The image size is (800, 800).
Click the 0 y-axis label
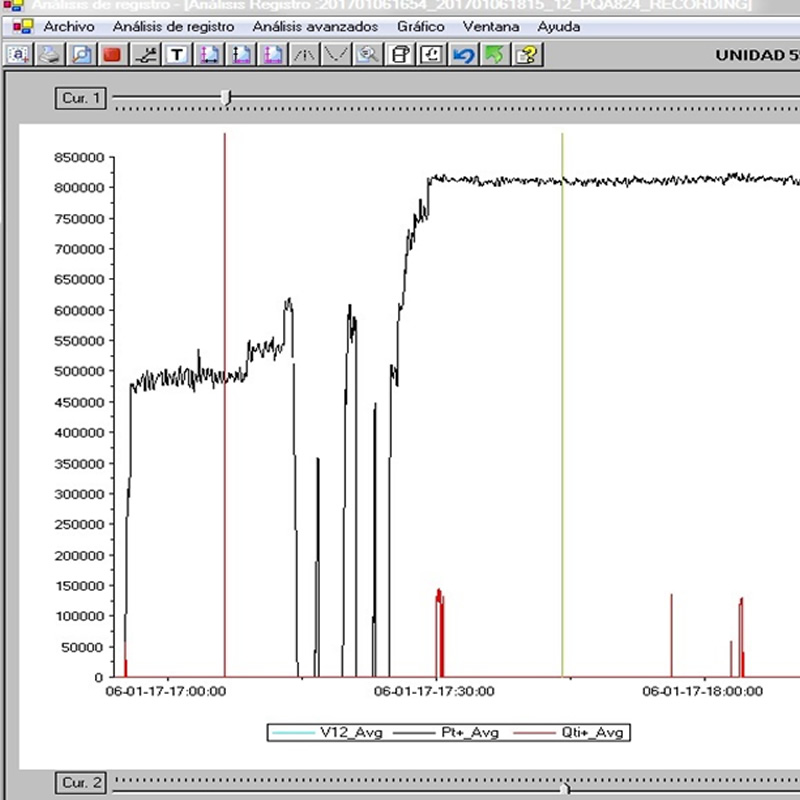coord(99,678)
